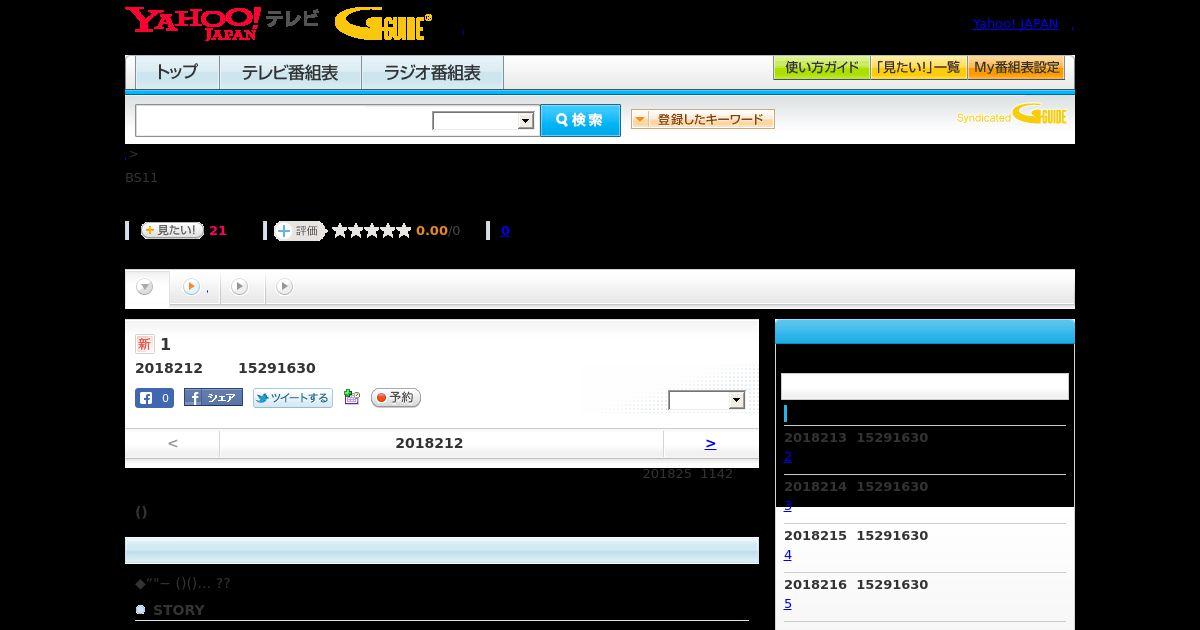Viewport: 1200px width, 630px height.
Task: Click the fourth gray arrow tab
Action: pyautogui.click(x=285, y=287)
